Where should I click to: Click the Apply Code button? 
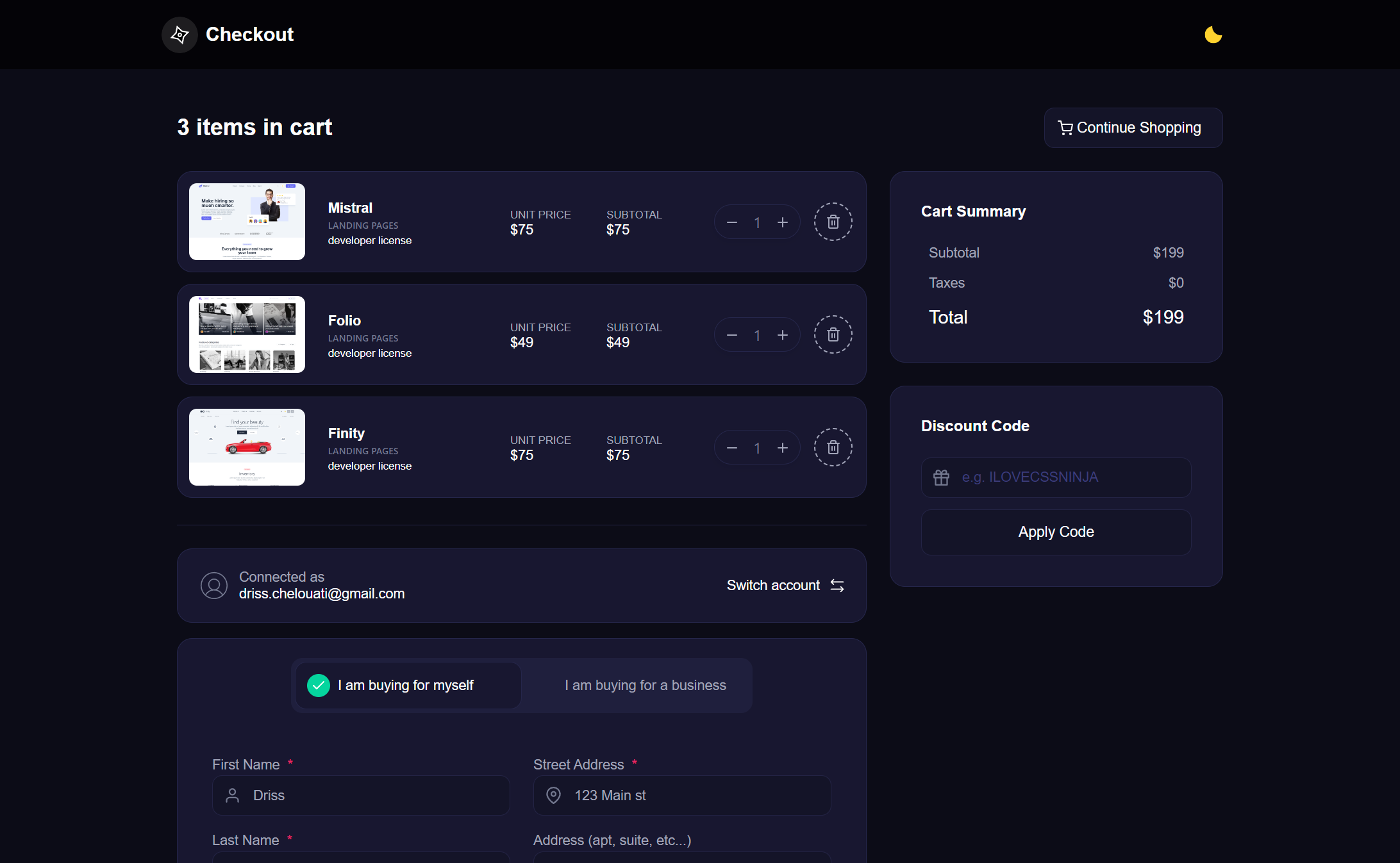tap(1056, 532)
